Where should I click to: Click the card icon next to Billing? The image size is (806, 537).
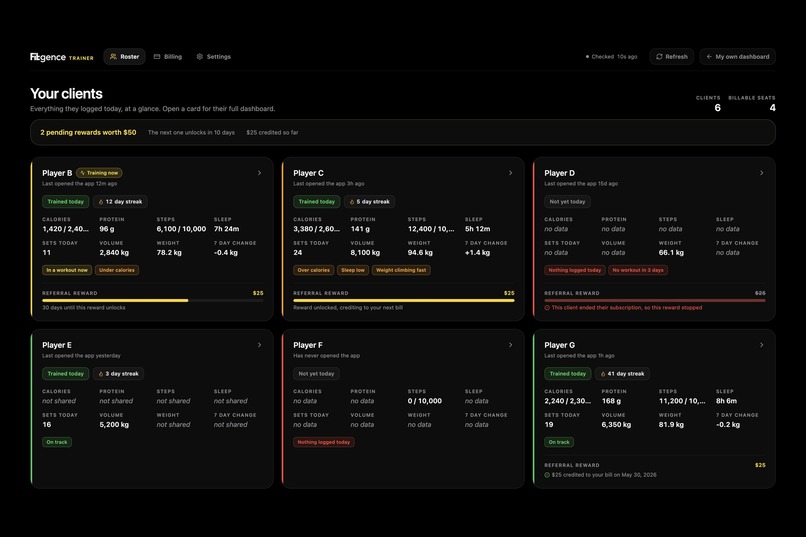click(157, 57)
